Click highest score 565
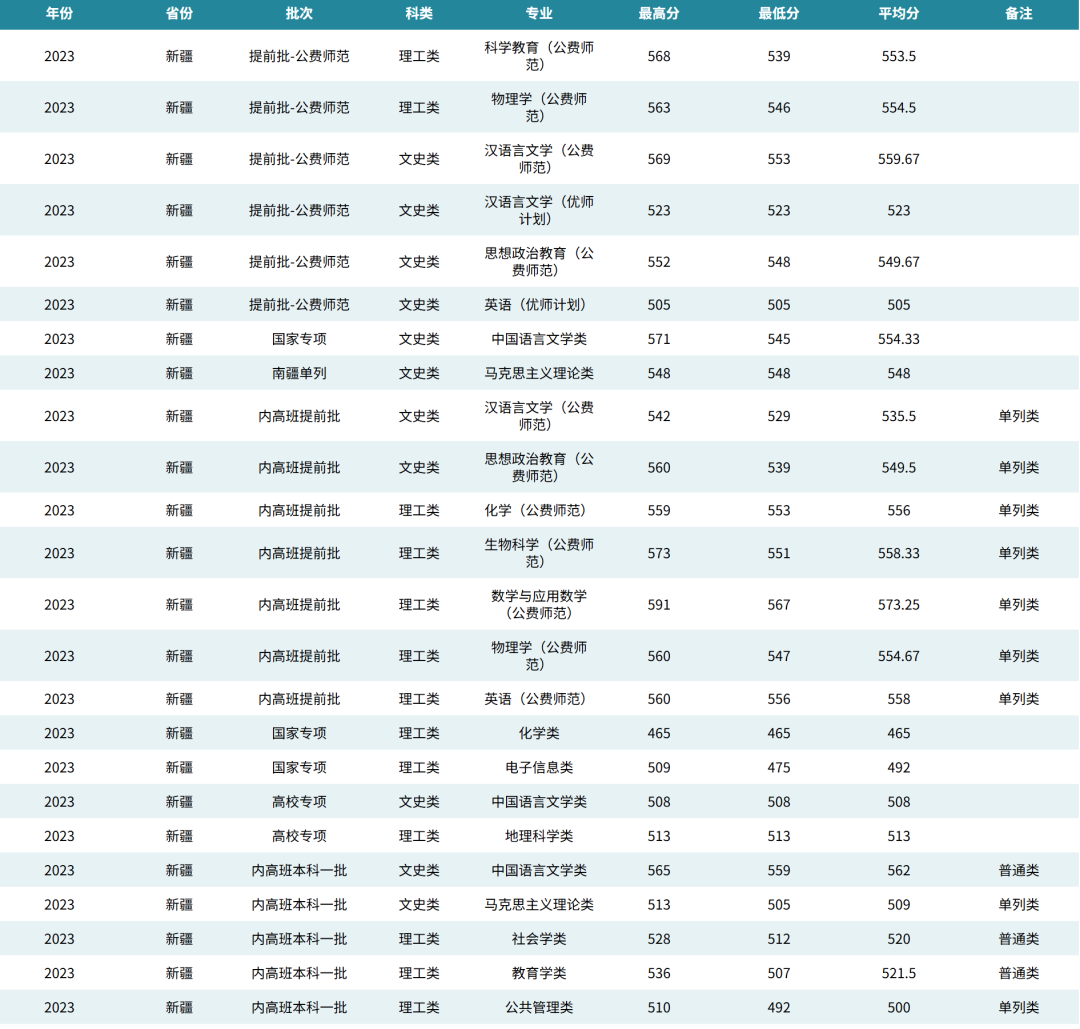The image size is (1080, 1029). pyautogui.click(x=658, y=871)
